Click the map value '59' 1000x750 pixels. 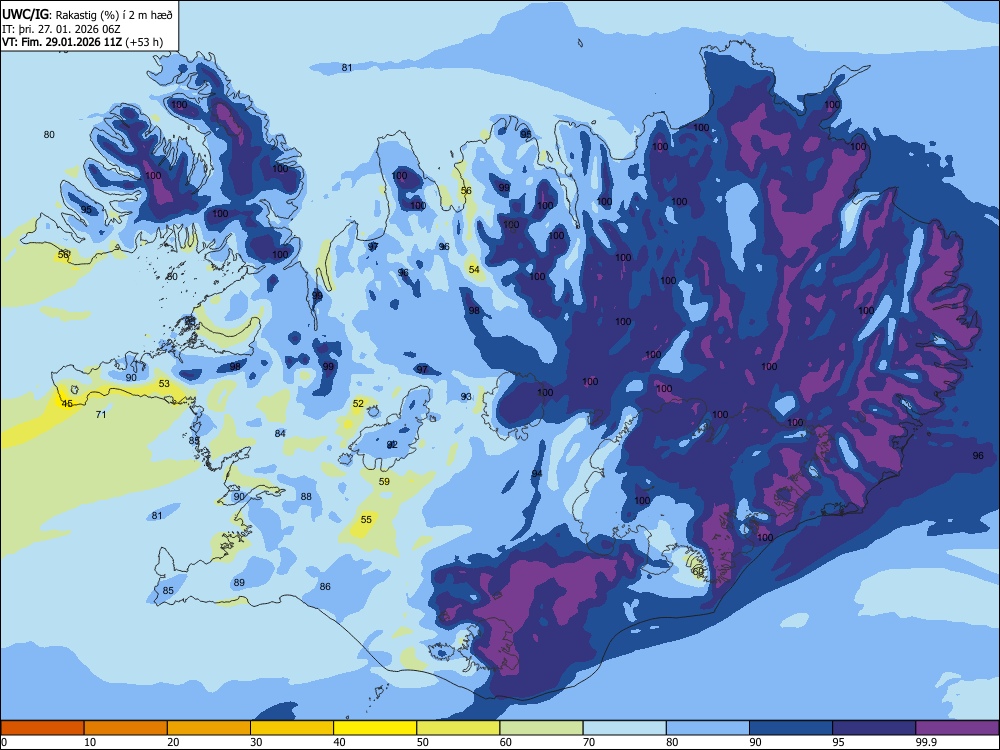pos(384,482)
